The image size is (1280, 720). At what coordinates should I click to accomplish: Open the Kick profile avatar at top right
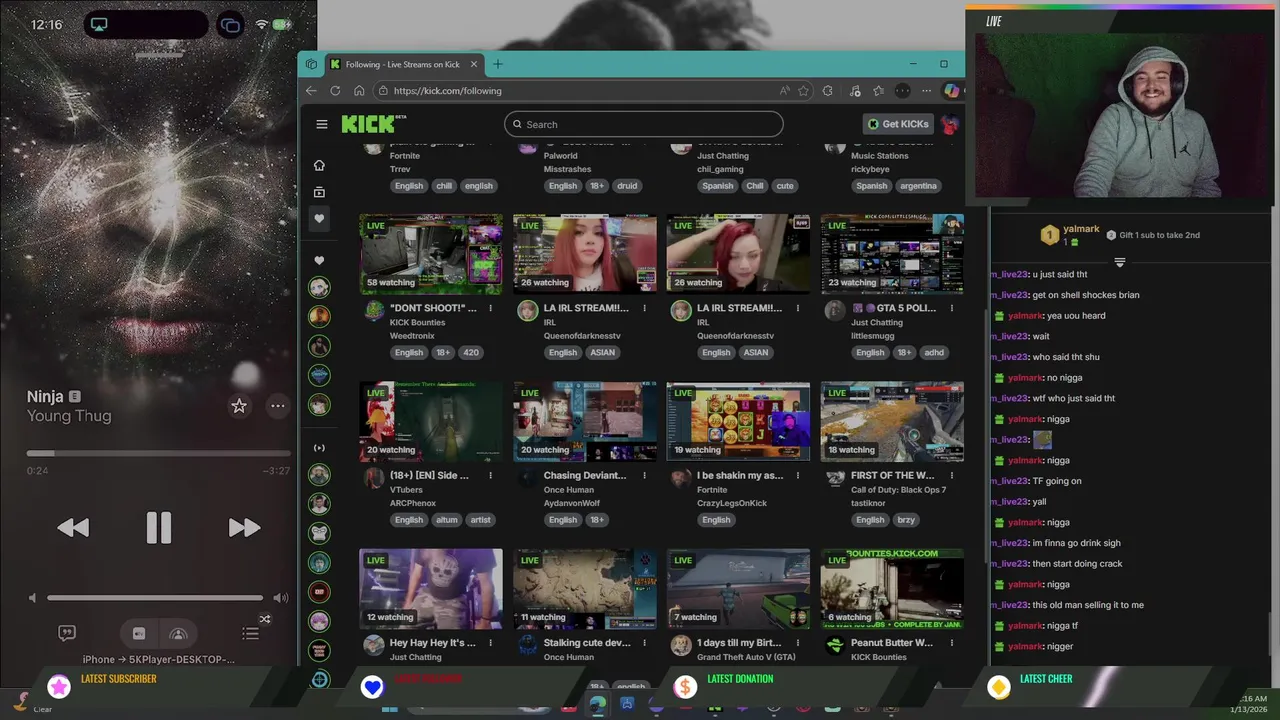[950, 124]
